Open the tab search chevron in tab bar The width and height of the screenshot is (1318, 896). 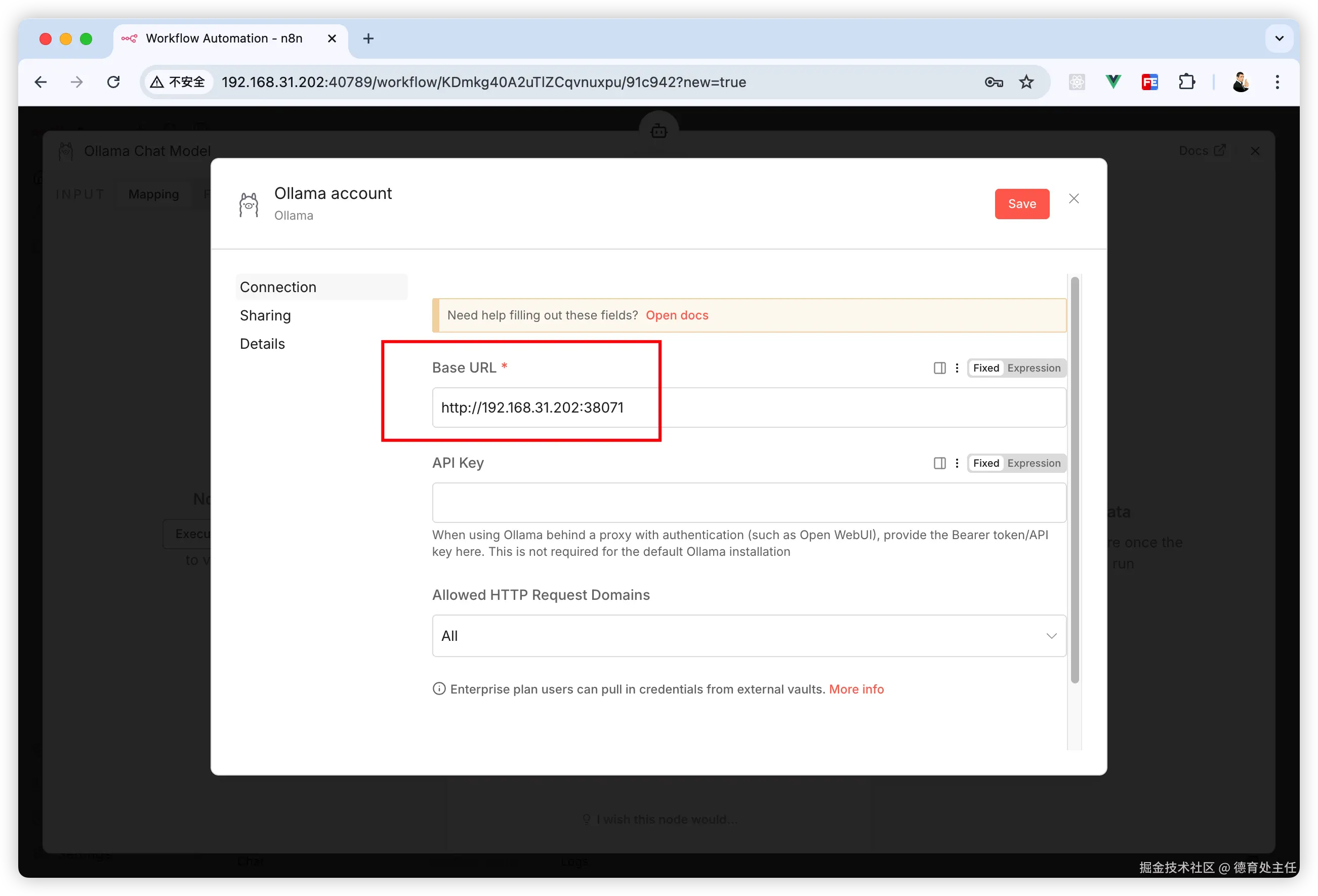tap(1279, 38)
